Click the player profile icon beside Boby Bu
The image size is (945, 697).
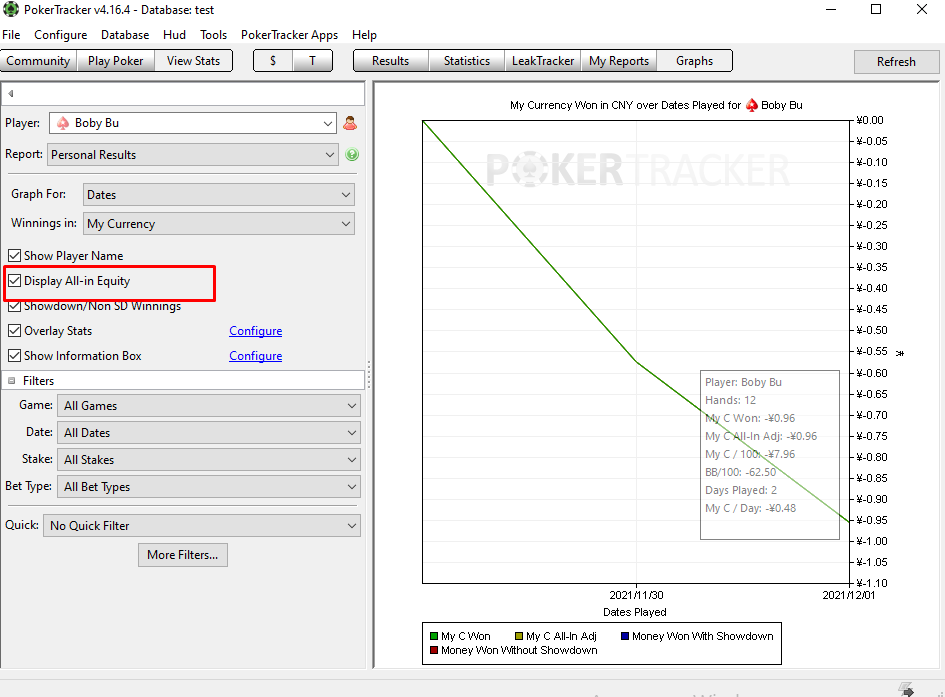(350, 123)
